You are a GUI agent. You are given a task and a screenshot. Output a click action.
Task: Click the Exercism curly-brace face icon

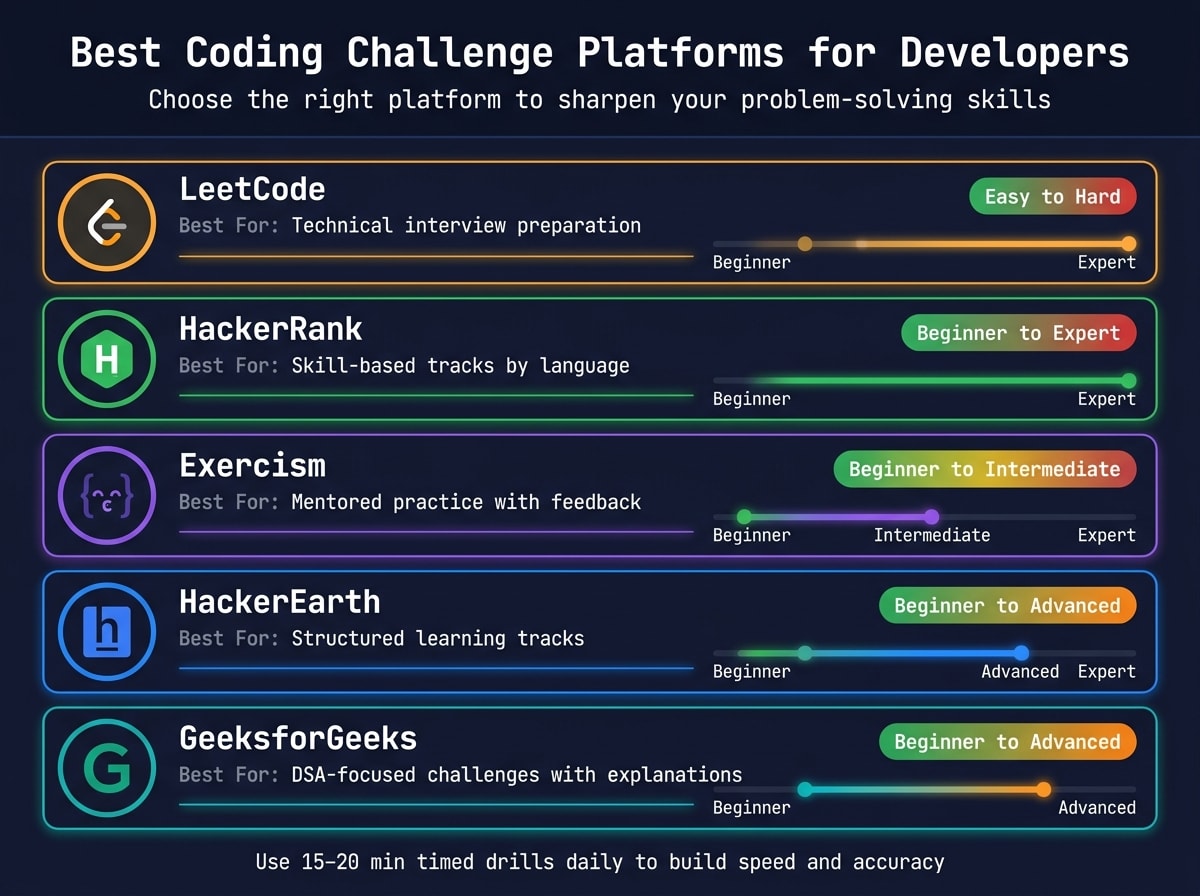[107, 495]
